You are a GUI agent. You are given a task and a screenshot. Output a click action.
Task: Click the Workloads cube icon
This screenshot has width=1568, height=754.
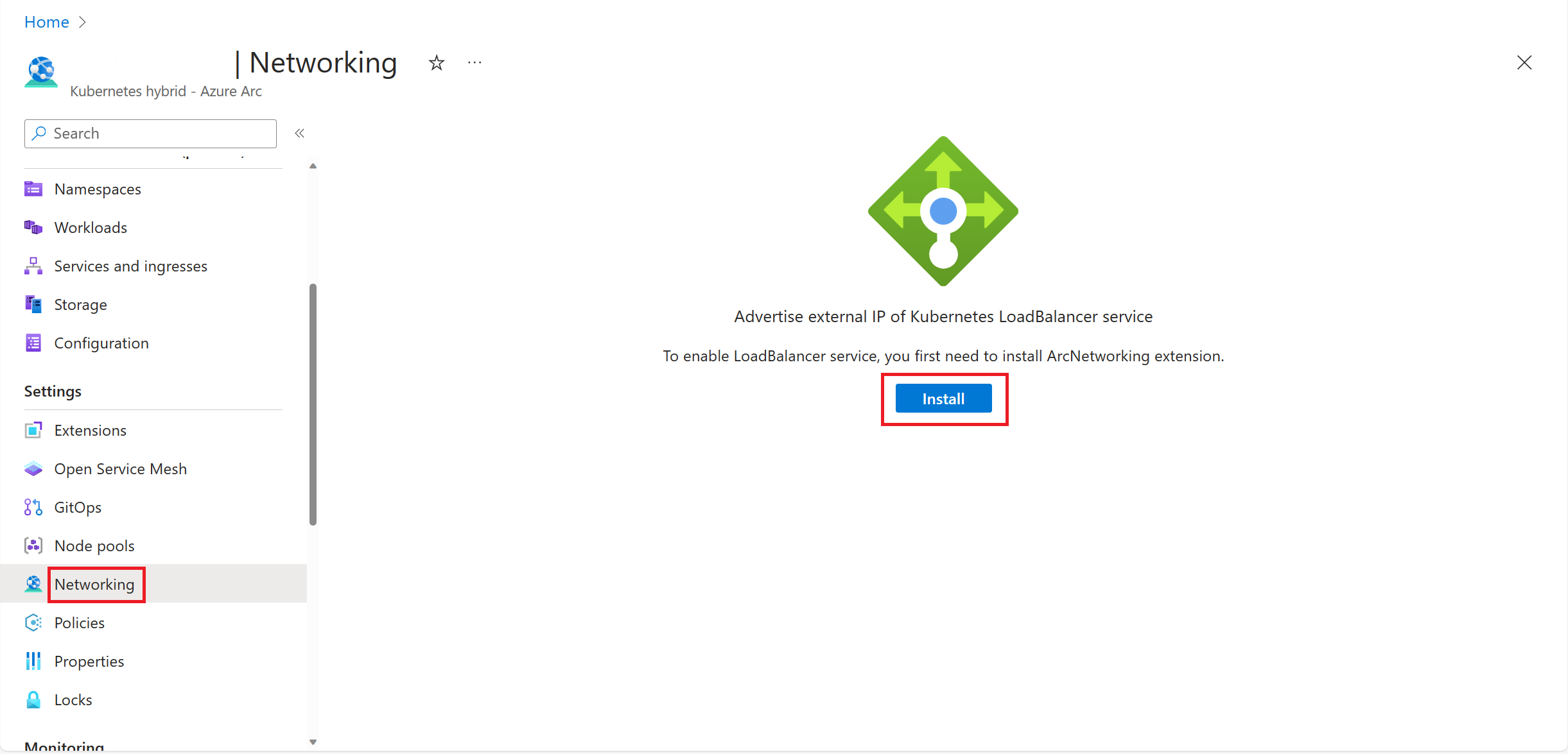[x=33, y=228]
